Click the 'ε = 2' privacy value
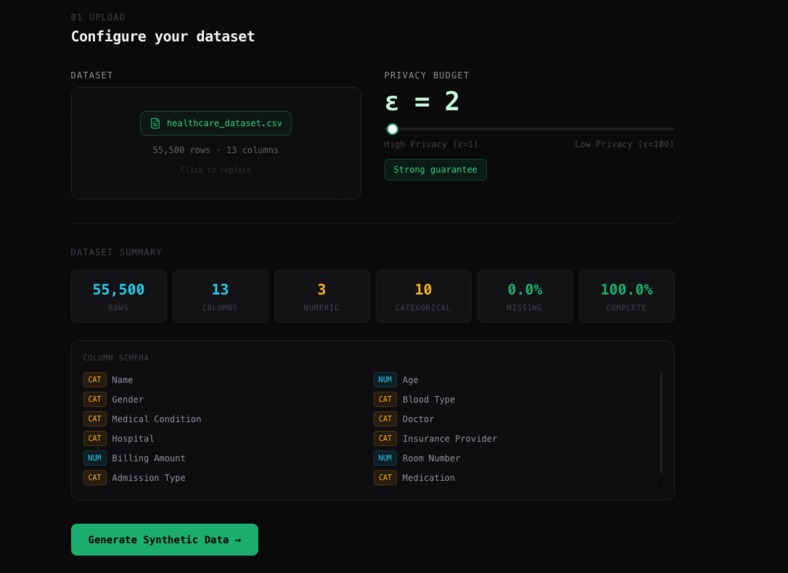The height and width of the screenshot is (573, 788). [x=422, y=102]
